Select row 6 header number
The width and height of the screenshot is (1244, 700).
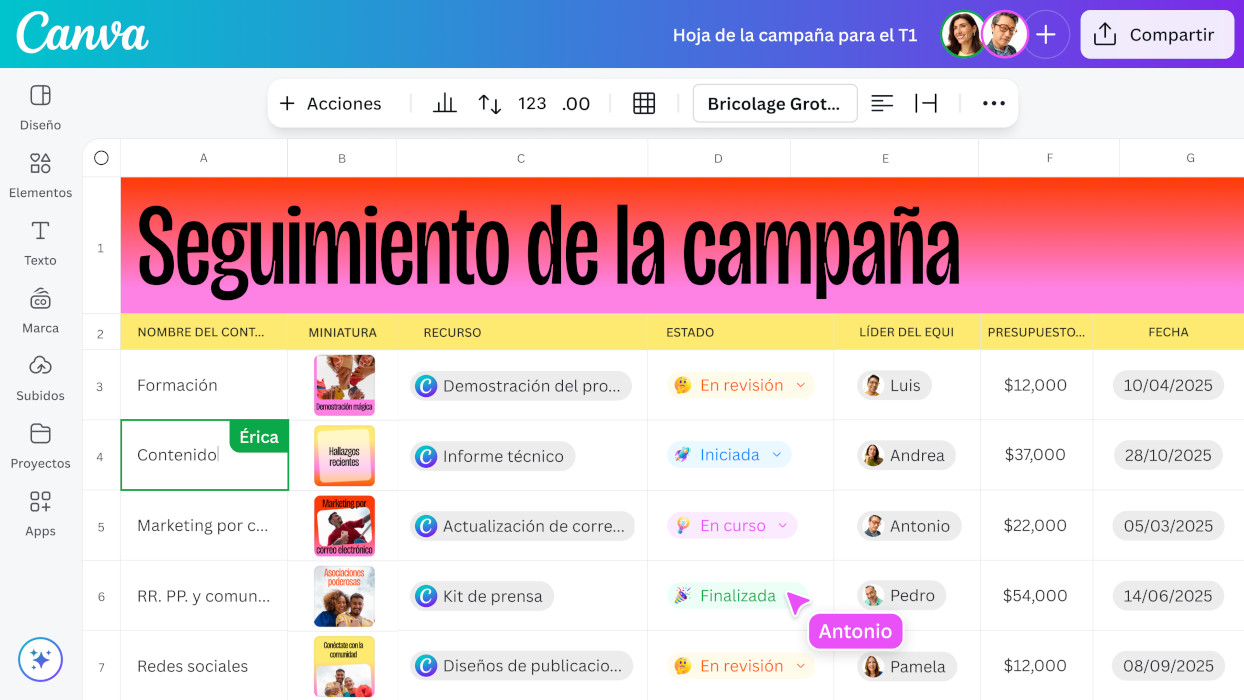click(x=100, y=596)
